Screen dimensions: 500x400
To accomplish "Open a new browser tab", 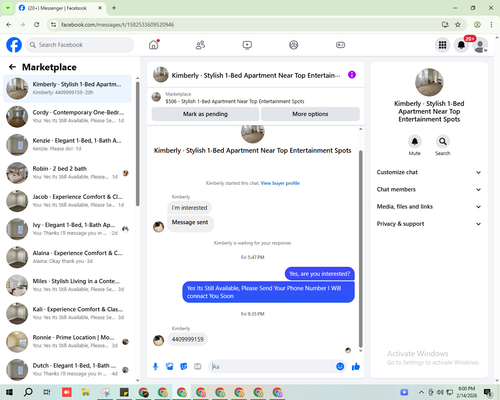I will [x=114, y=8].
